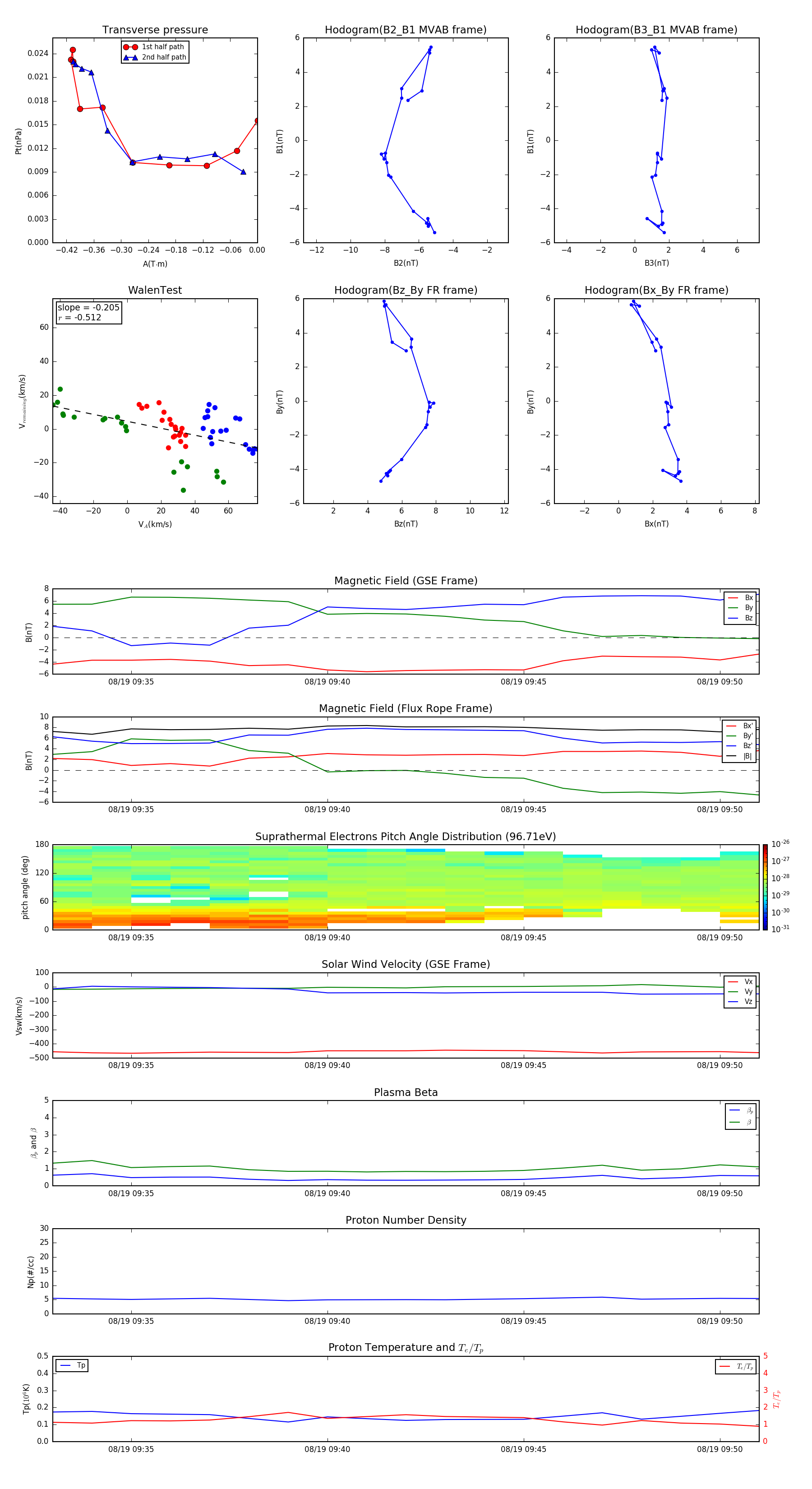Click the 'B2(nT)' x-axis label
The image size is (812, 1489).
click(x=406, y=263)
